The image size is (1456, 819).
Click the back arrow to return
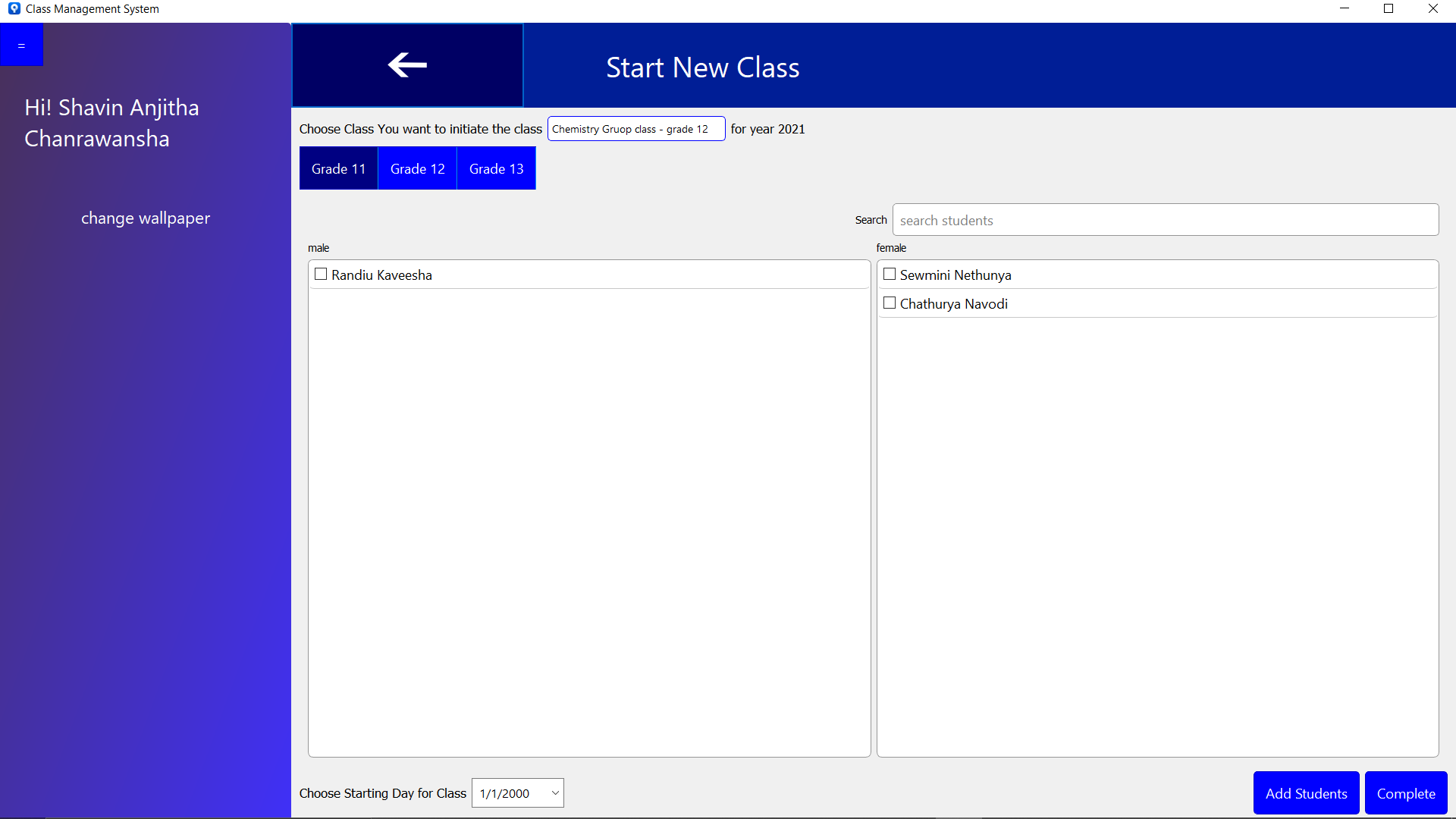pyautogui.click(x=407, y=65)
